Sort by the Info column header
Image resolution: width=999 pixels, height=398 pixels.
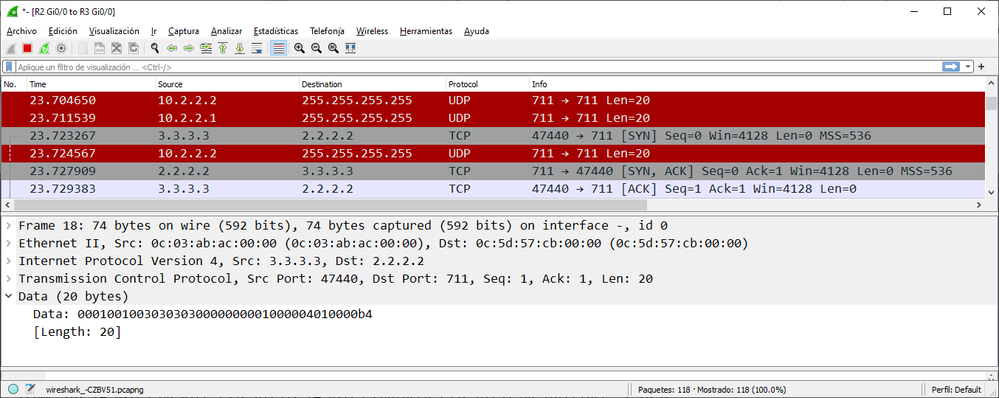(x=757, y=84)
